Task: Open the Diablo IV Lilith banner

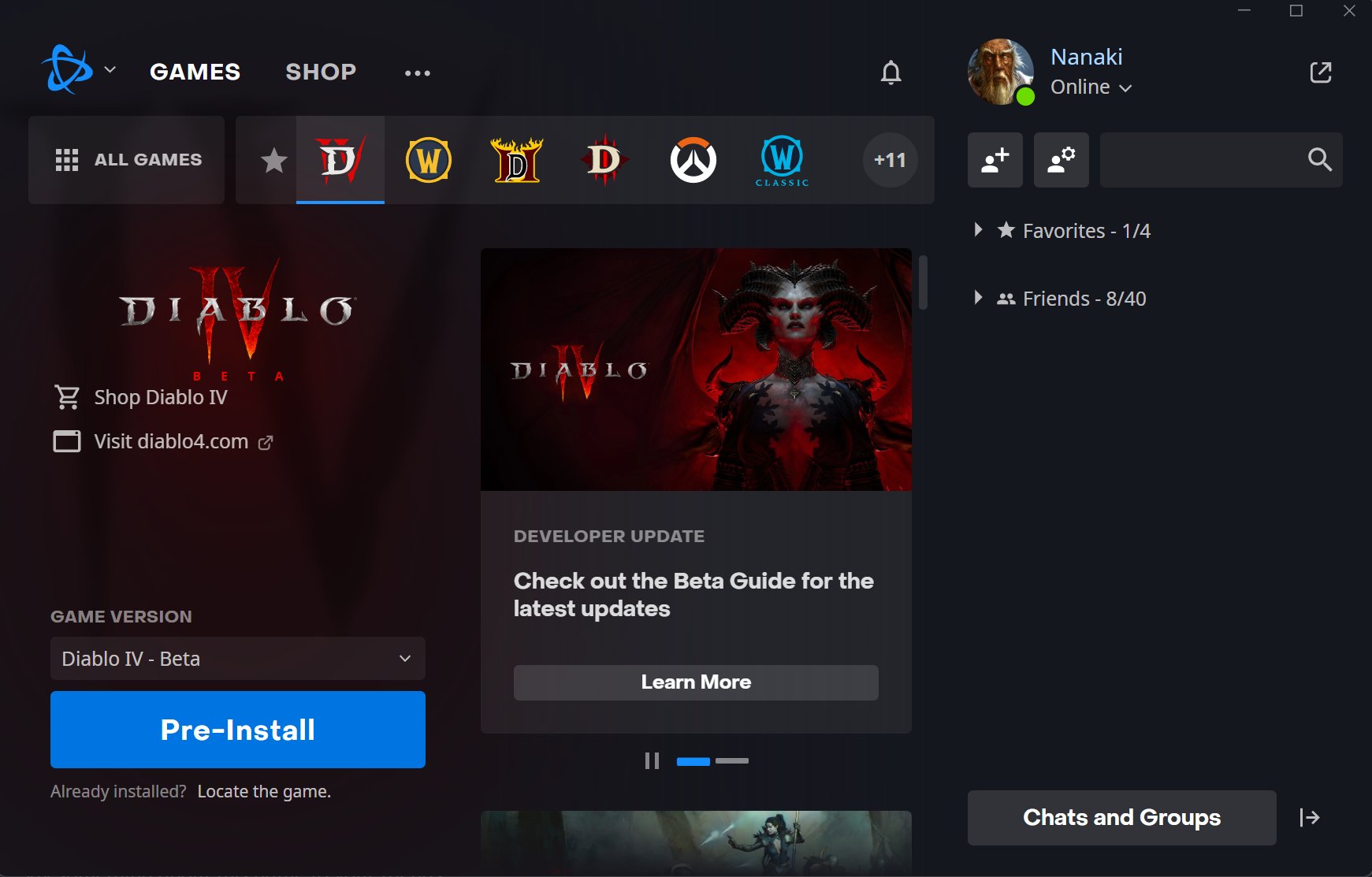Action: coord(696,370)
